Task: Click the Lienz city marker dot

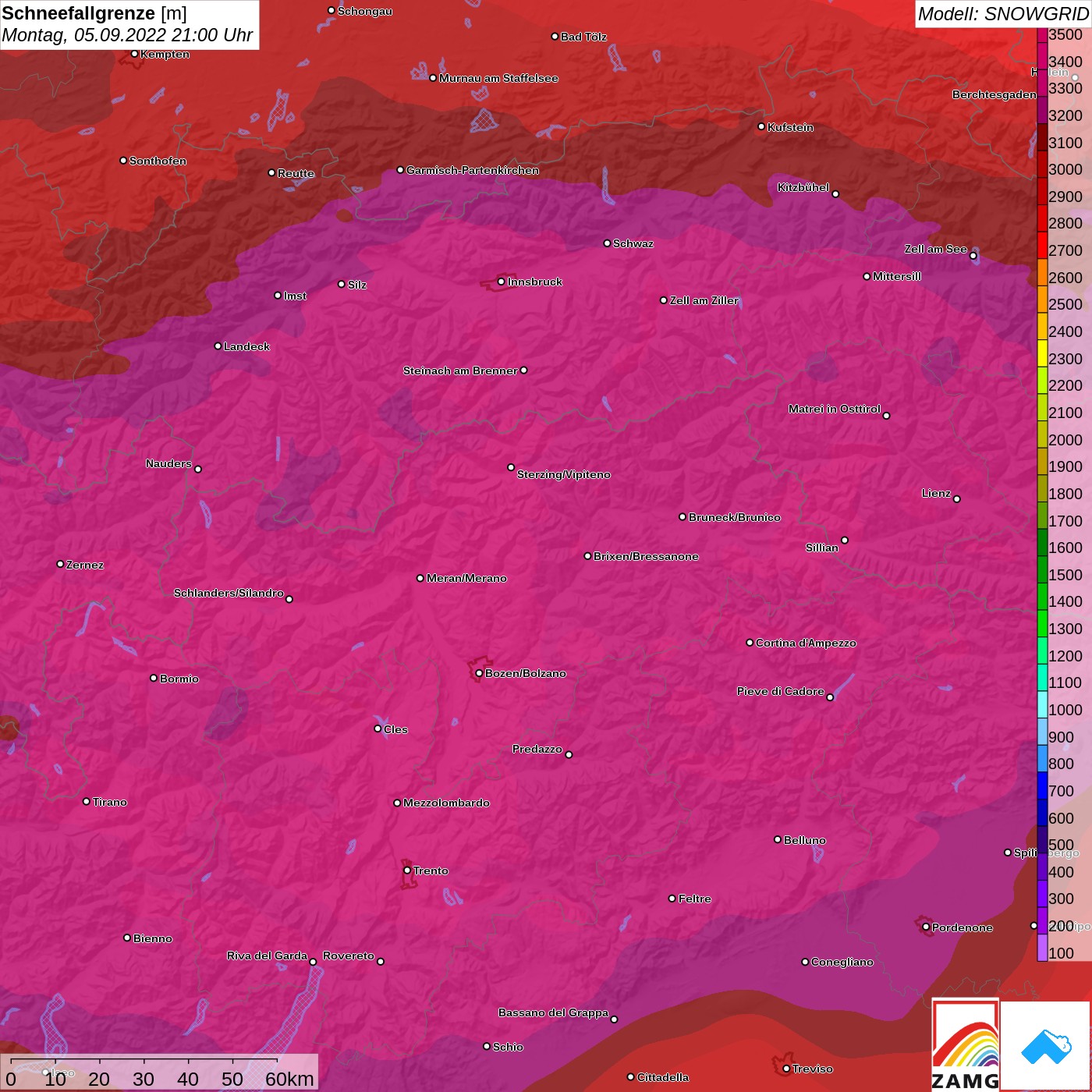Action: (957, 499)
